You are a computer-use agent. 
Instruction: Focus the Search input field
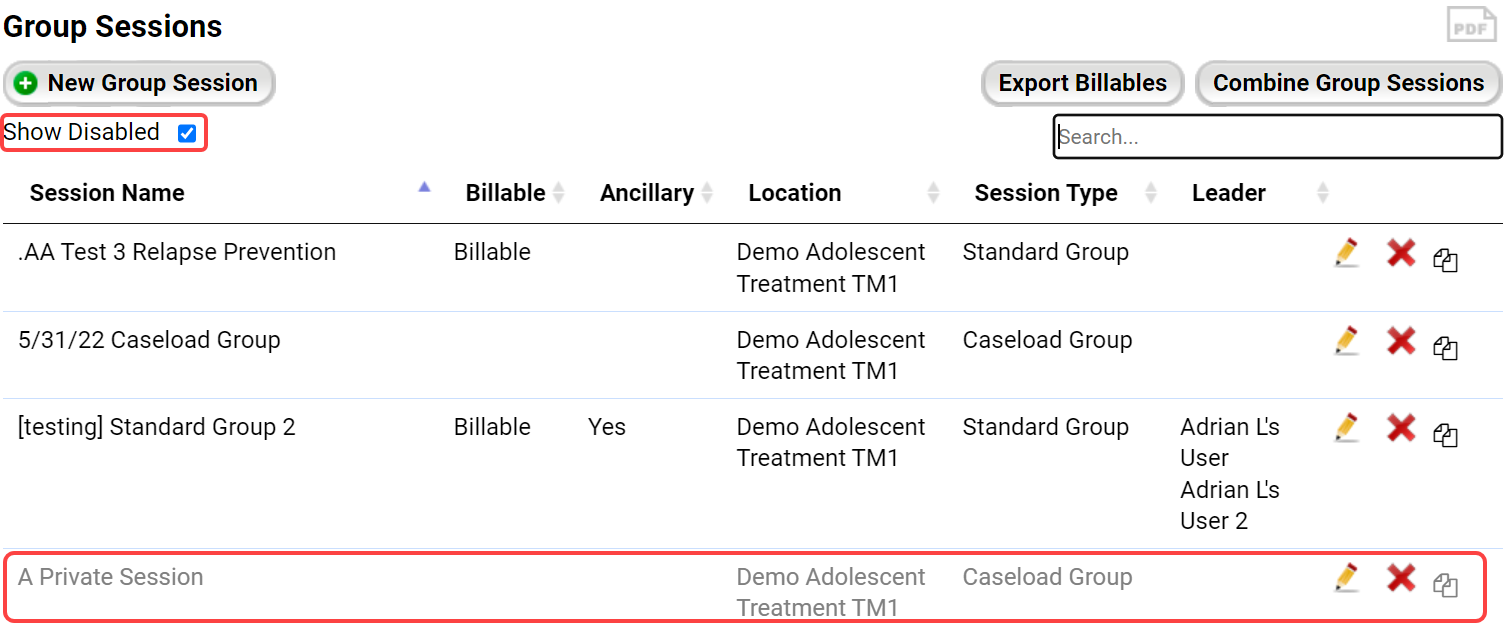tap(1277, 137)
